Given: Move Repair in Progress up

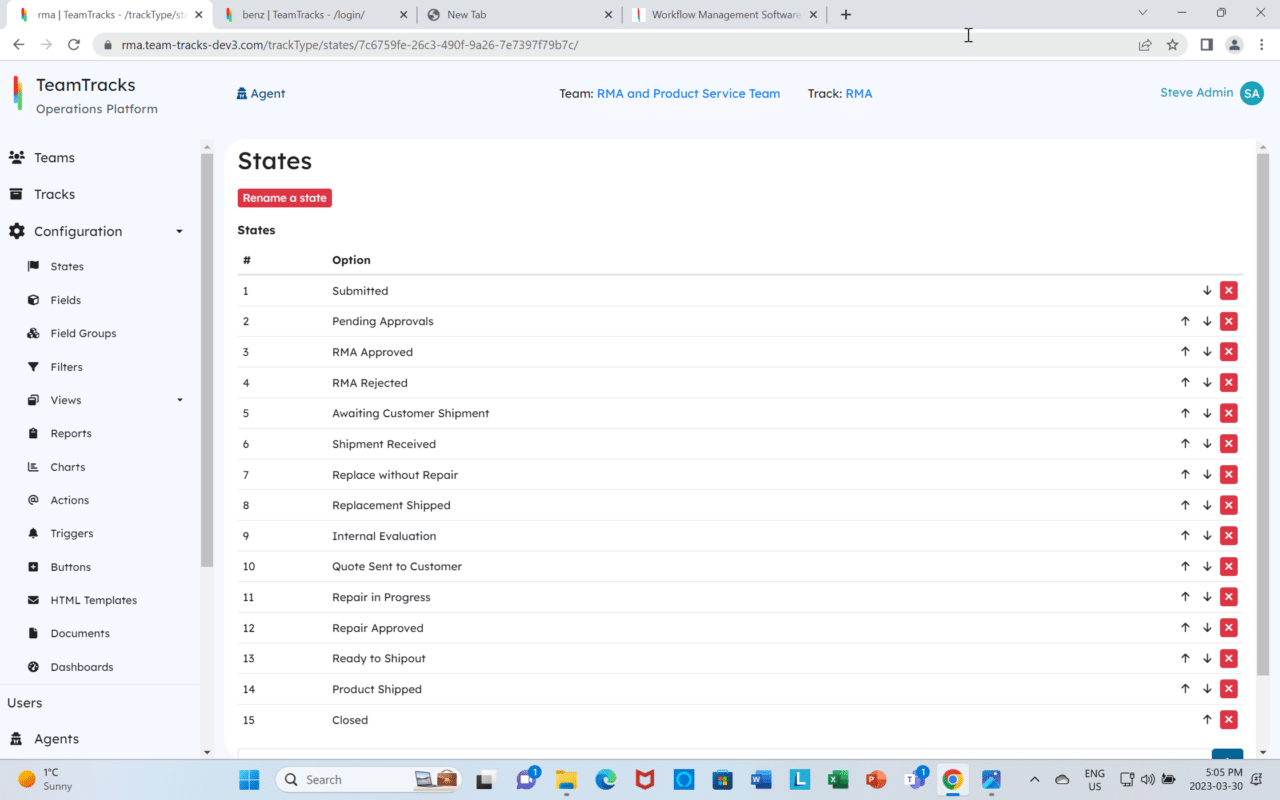Looking at the screenshot, I should point(1185,597).
